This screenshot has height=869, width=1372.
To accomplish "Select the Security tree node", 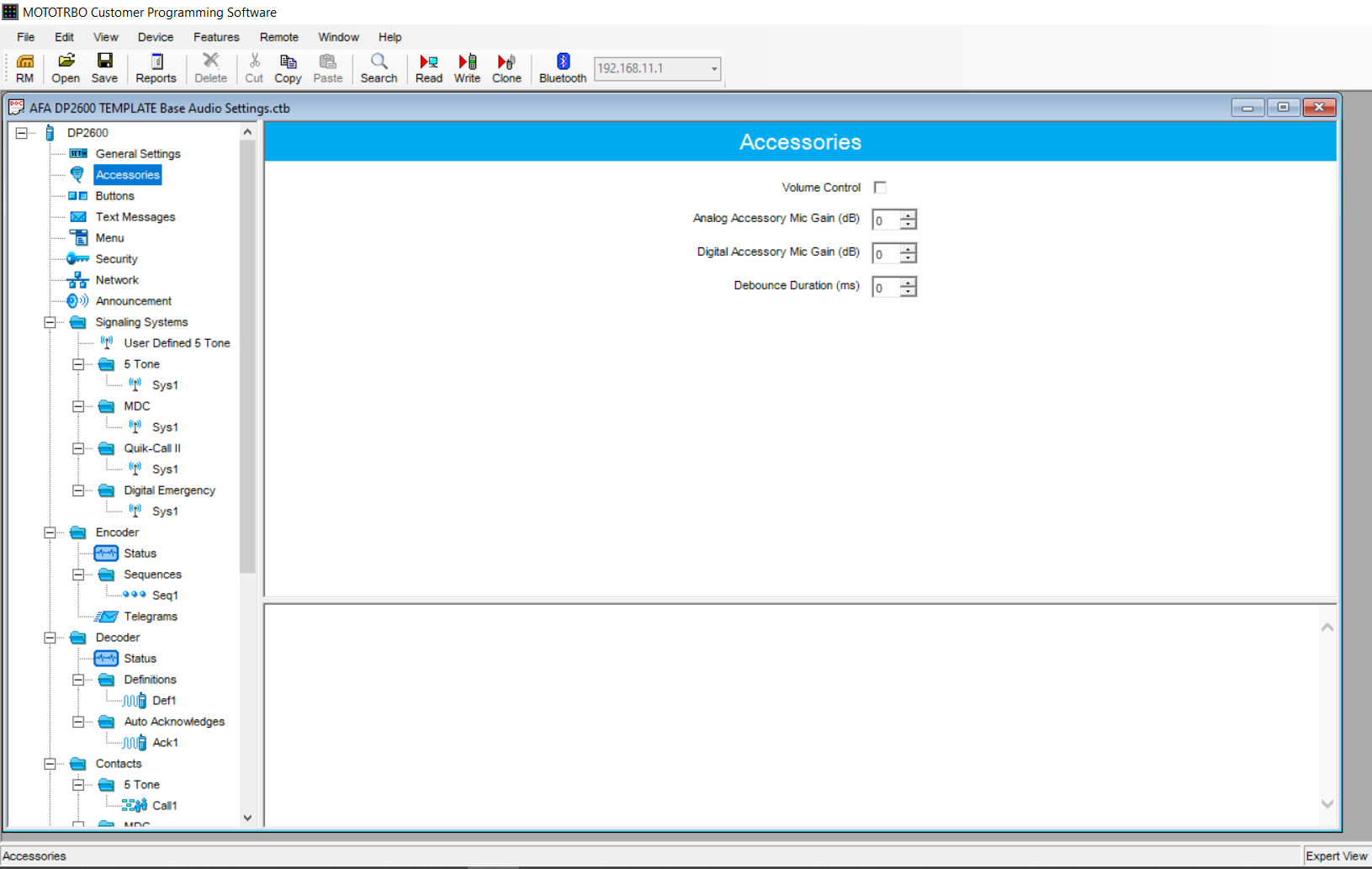I will pyautogui.click(x=116, y=259).
